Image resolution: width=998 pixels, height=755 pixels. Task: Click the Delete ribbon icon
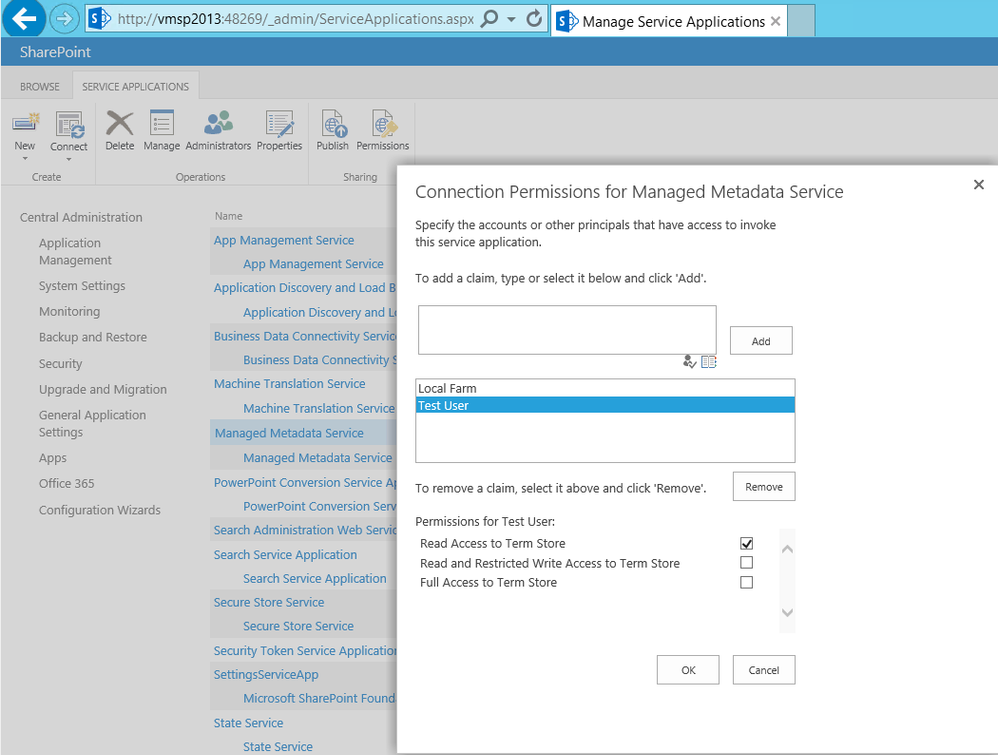(120, 123)
